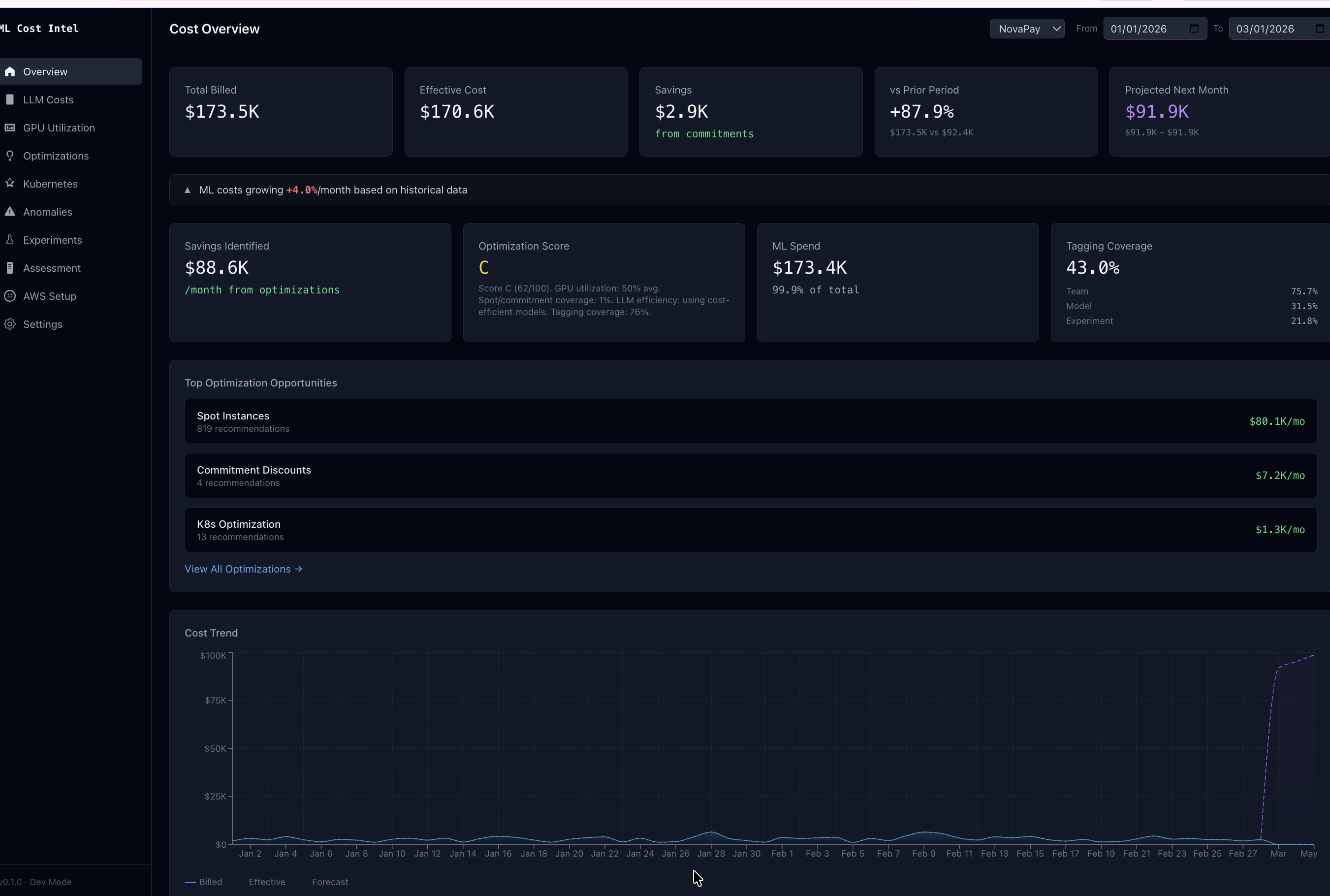Open the NovaPay account dropdown

coord(1026,28)
